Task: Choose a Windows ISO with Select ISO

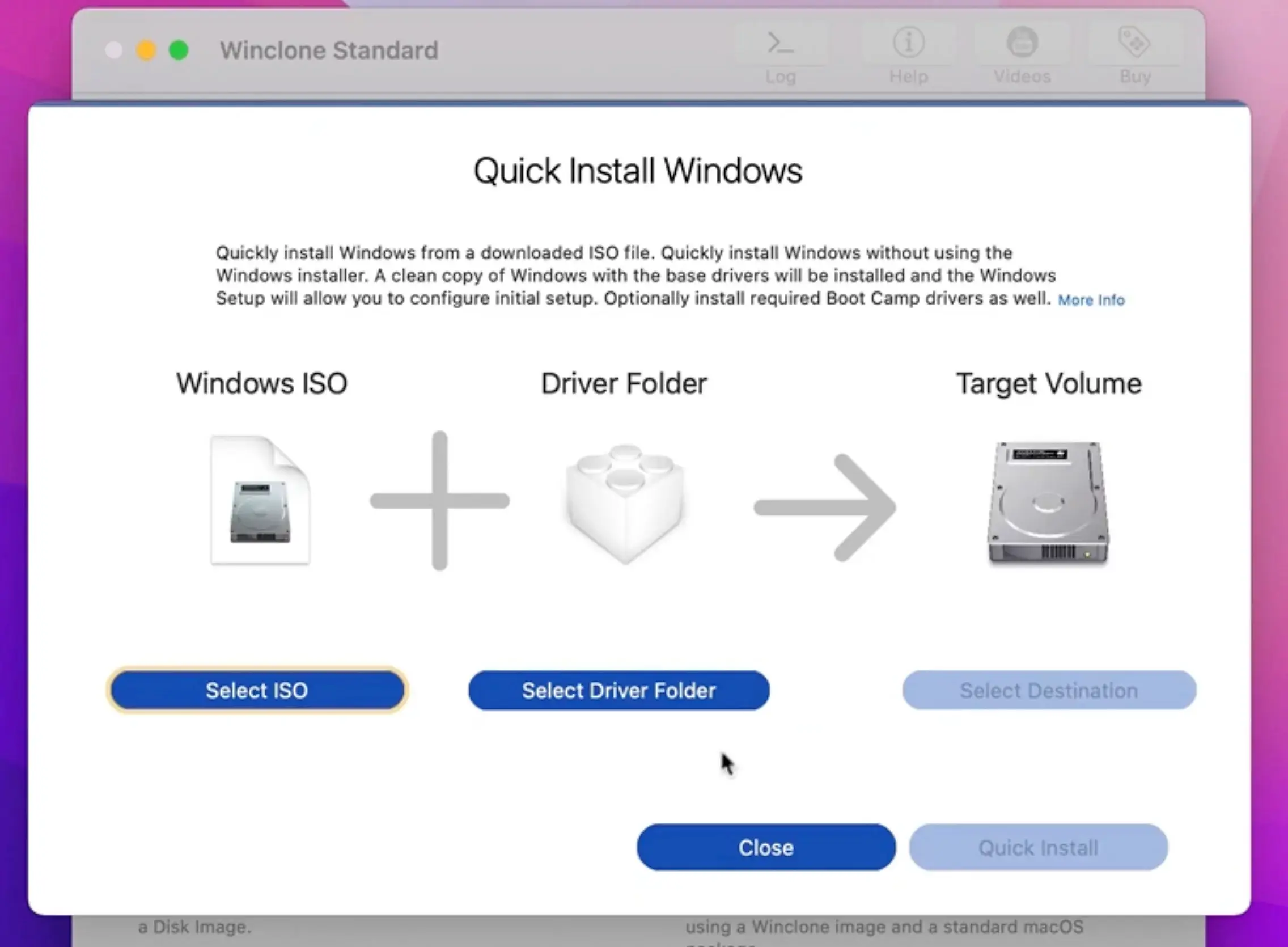Action: (257, 690)
